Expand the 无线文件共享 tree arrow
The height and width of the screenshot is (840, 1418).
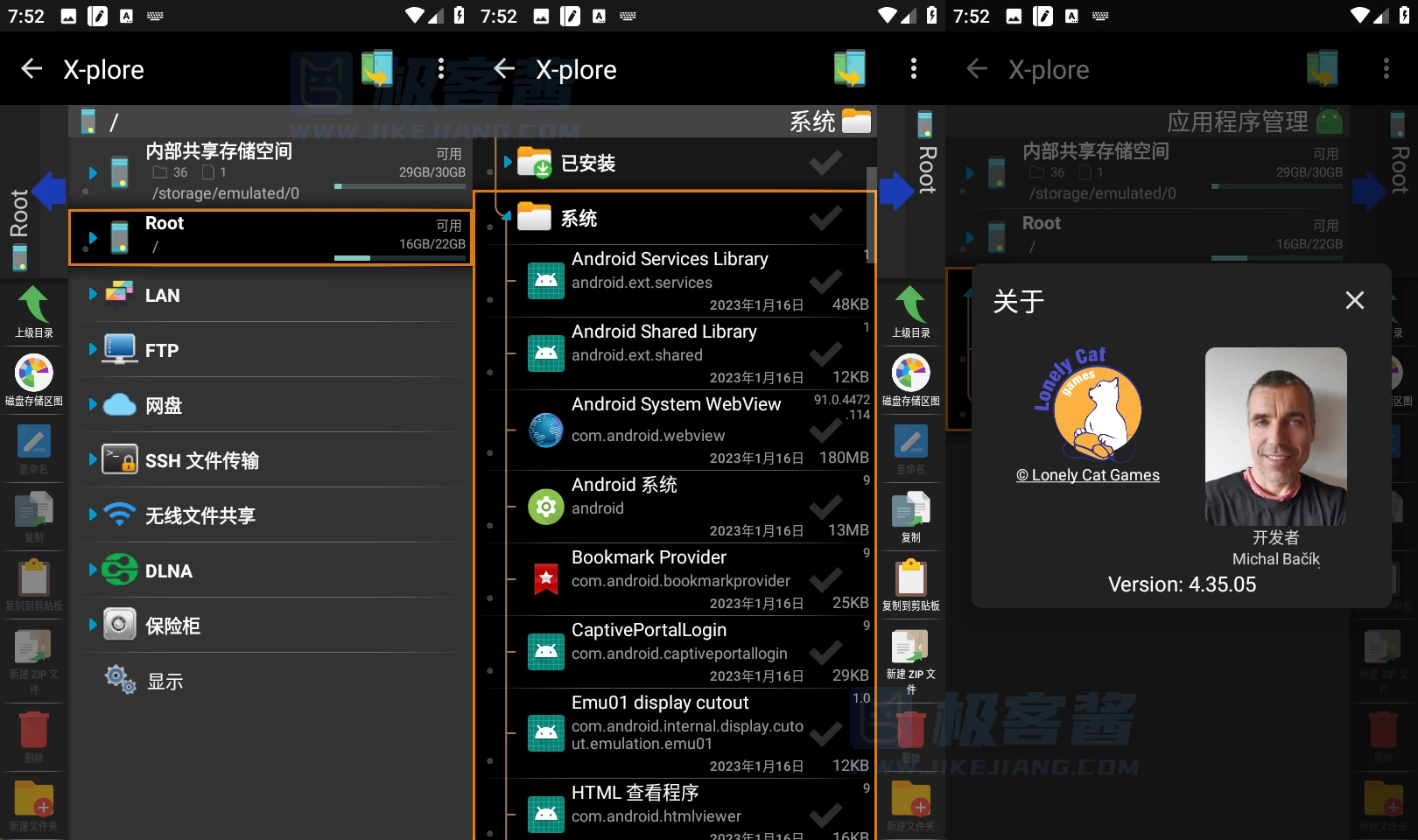point(93,514)
